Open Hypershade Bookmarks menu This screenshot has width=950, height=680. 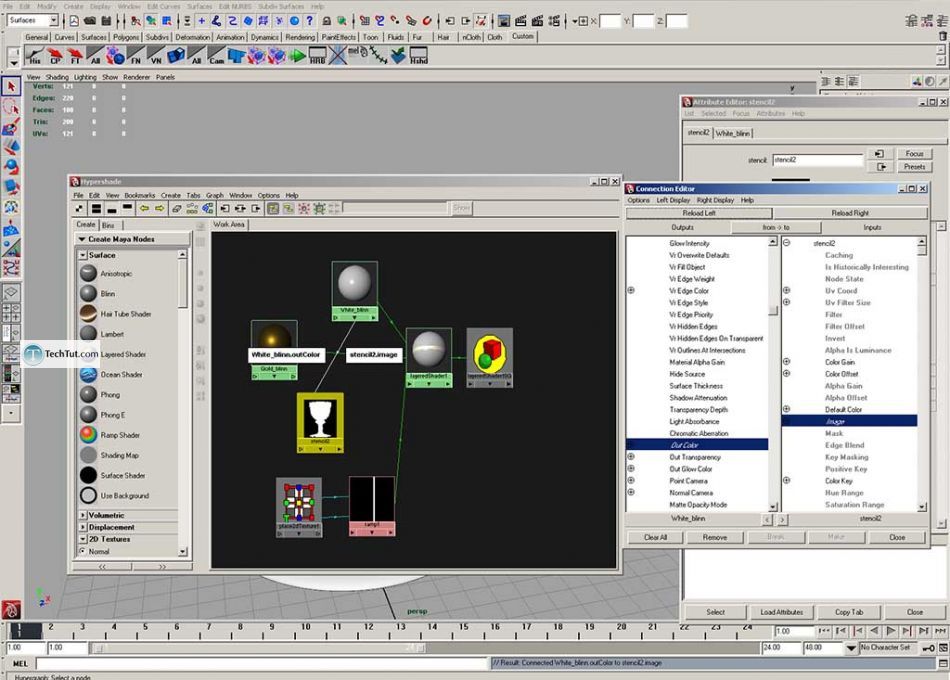point(139,196)
